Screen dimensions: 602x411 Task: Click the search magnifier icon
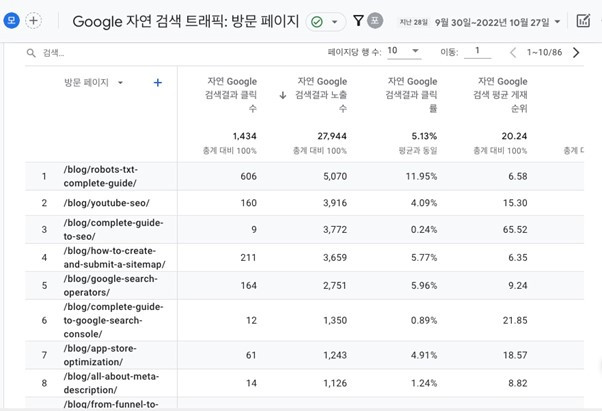tap(31, 53)
